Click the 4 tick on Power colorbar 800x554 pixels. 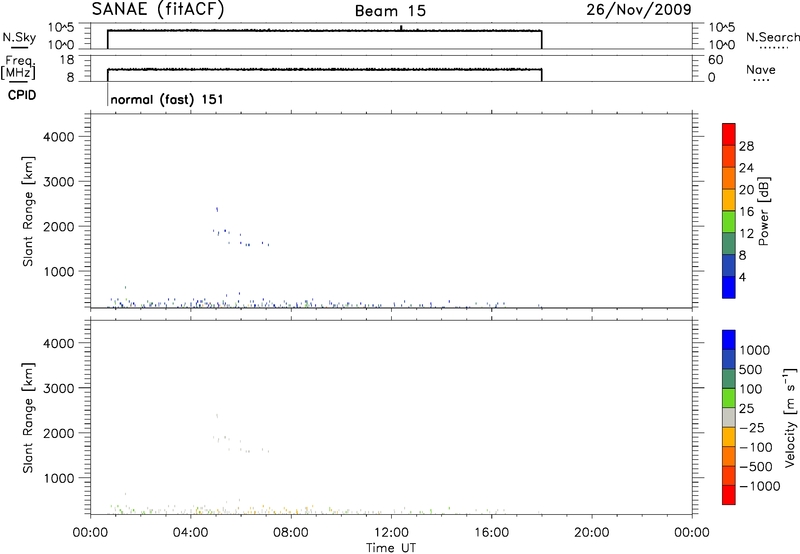point(742,277)
